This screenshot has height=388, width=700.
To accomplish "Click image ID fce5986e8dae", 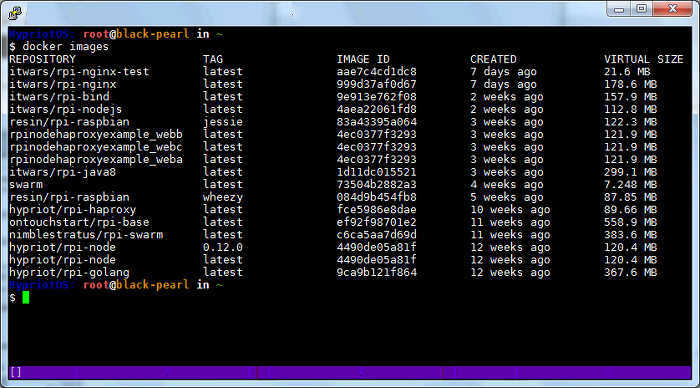I will point(376,209).
